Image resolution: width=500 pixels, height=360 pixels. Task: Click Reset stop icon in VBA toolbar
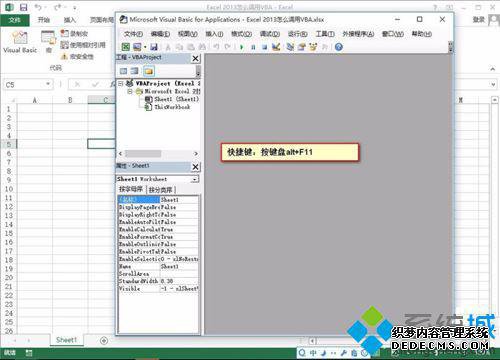pyautogui.click(x=264, y=47)
